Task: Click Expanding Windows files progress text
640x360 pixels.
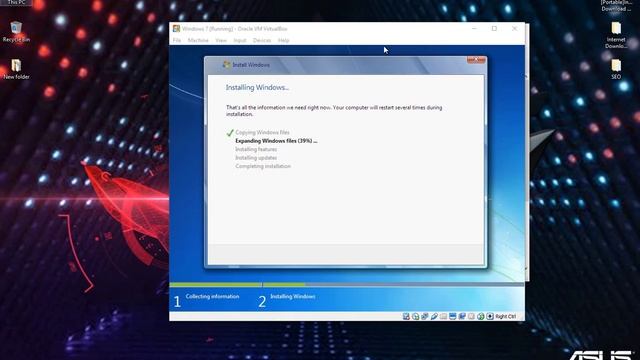Action: (x=276, y=141)
